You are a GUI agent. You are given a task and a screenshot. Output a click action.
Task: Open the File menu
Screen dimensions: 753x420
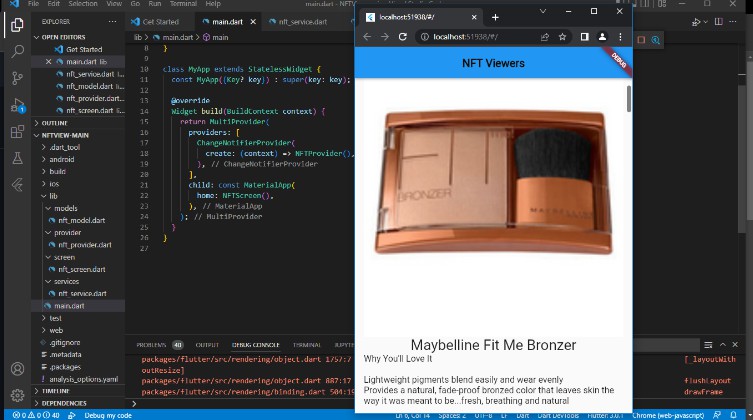click(x=34, y=3)
